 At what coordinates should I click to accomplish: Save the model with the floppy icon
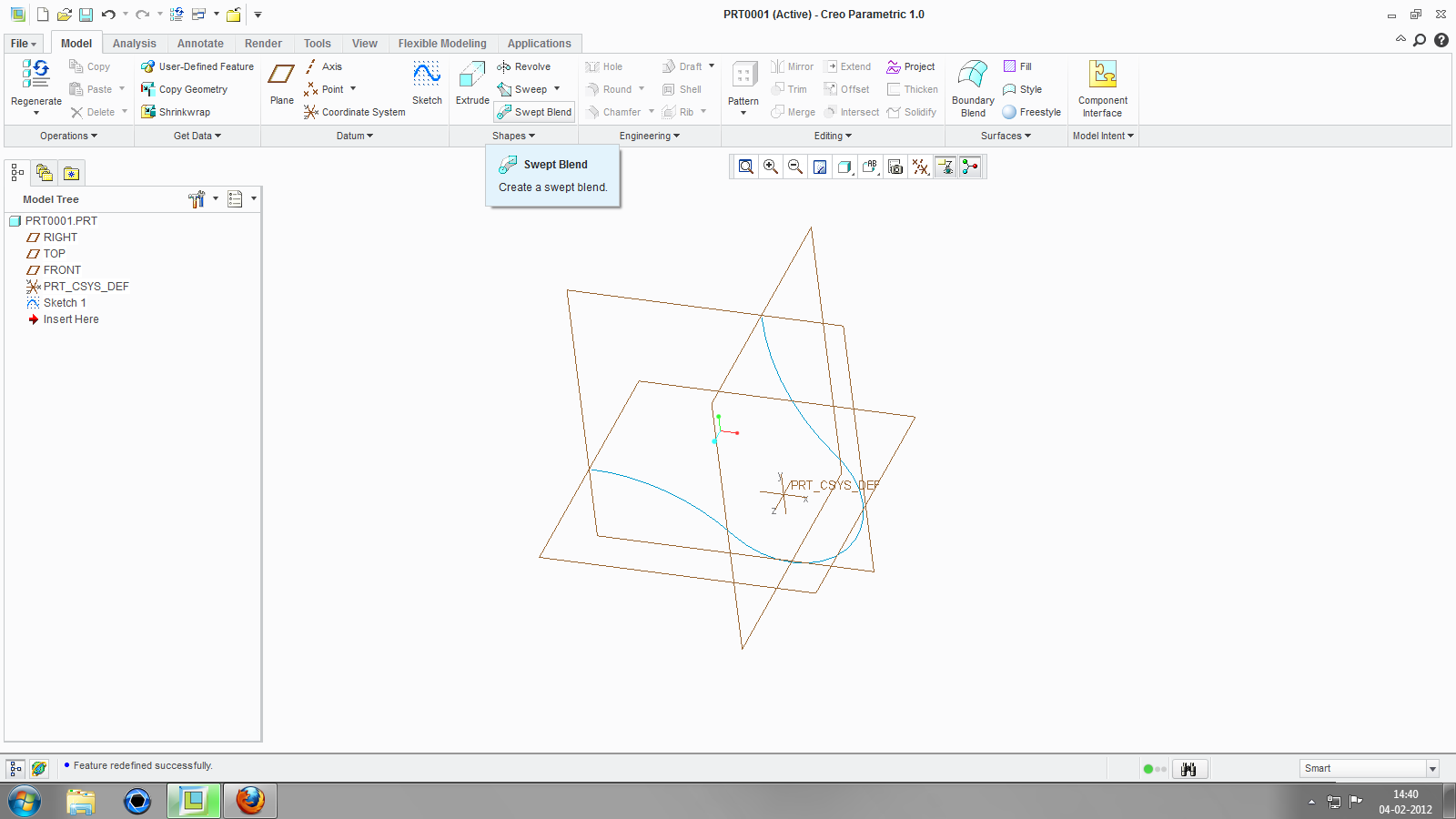[86, 15]
